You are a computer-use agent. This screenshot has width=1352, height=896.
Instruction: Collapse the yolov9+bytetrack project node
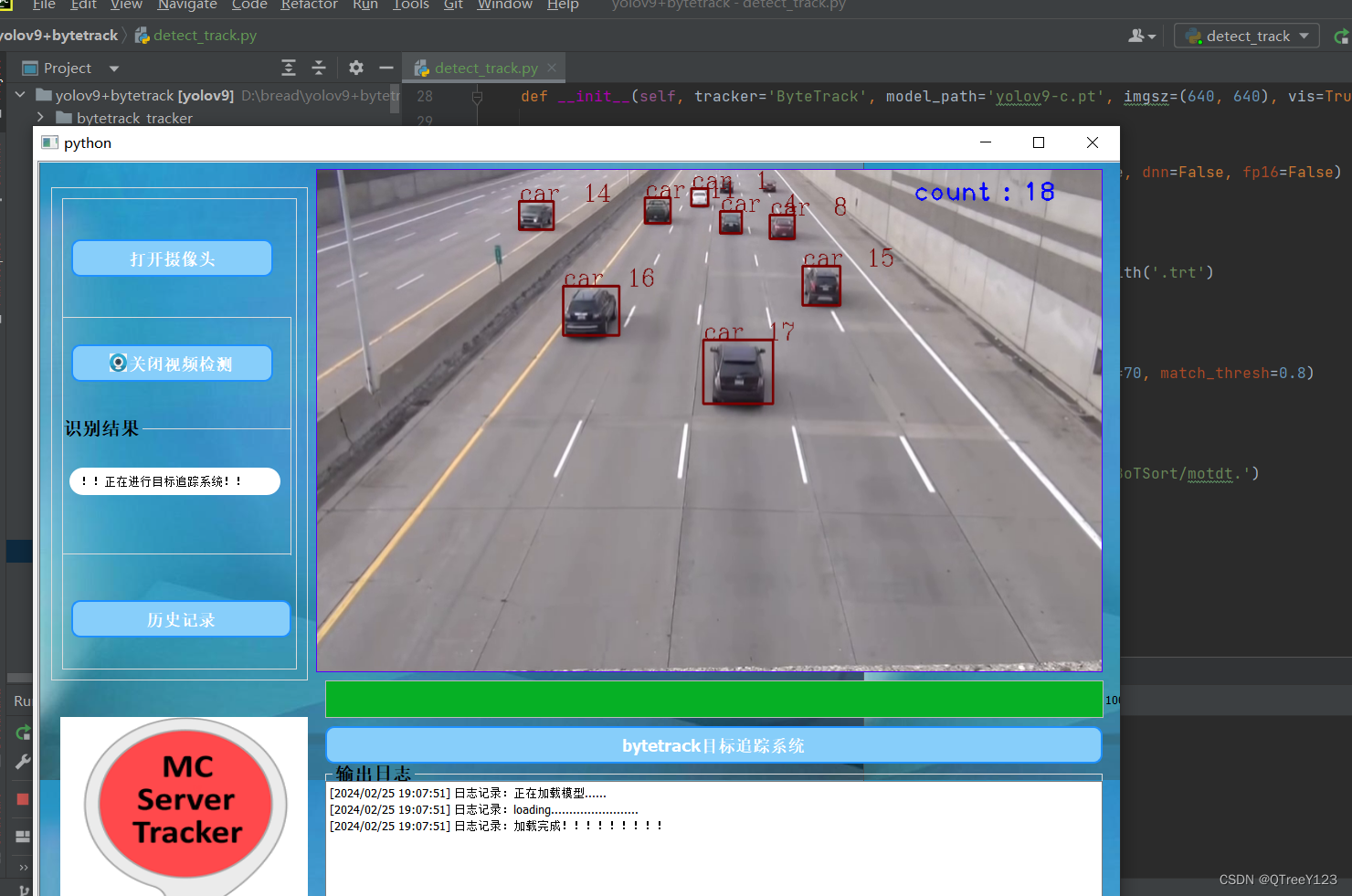[x=19, y=94]
